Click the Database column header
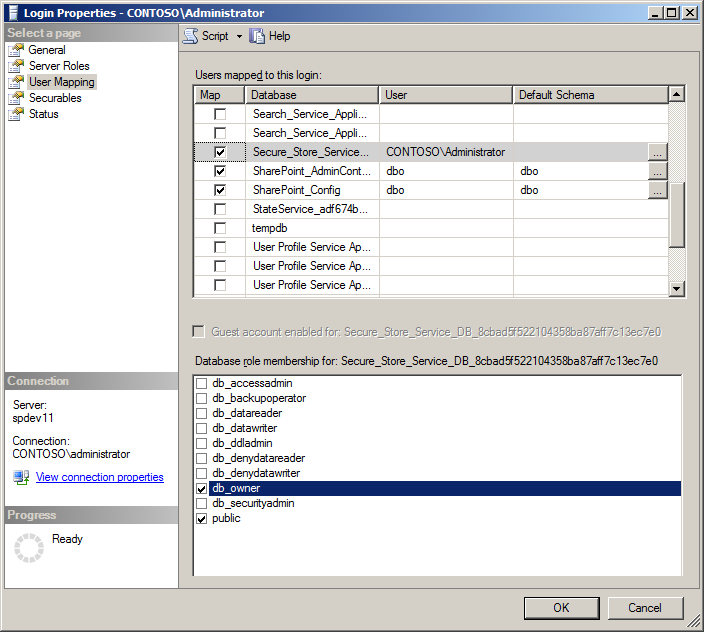Viewport: 704px width, 632px height. click(312, 95)
